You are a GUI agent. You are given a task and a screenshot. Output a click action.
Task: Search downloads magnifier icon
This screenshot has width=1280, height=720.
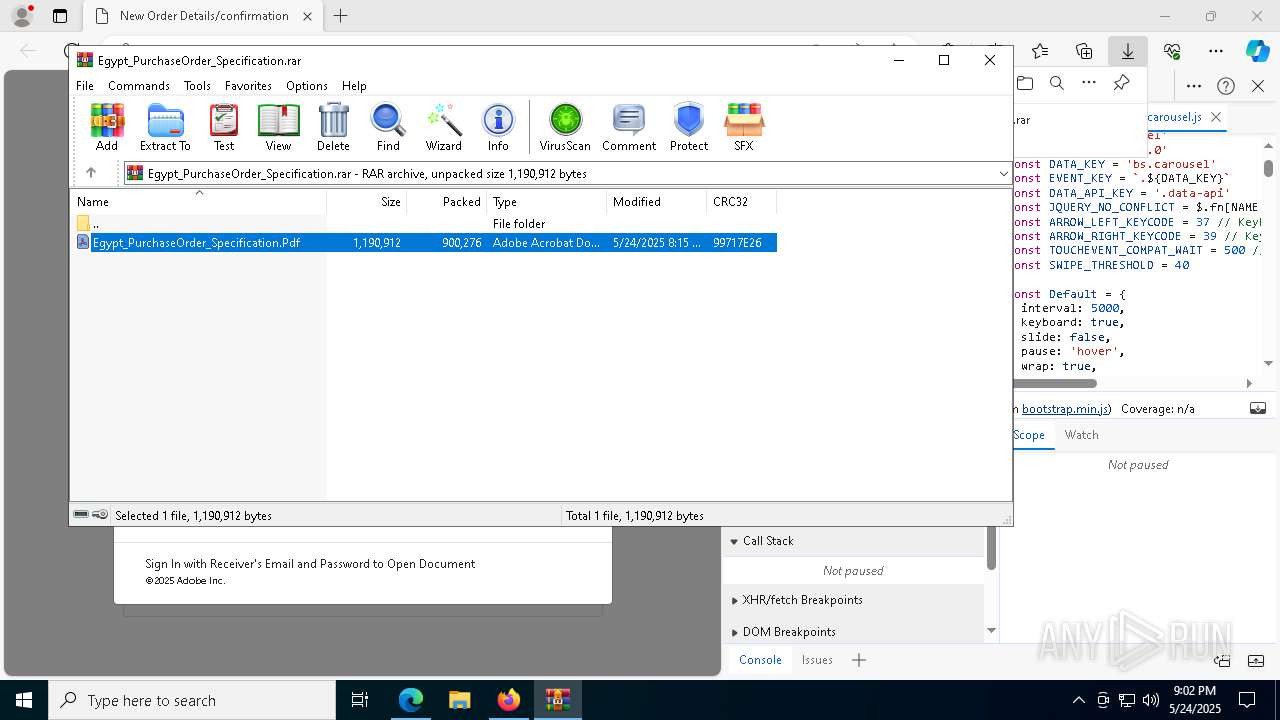(x=1057, y=83)
